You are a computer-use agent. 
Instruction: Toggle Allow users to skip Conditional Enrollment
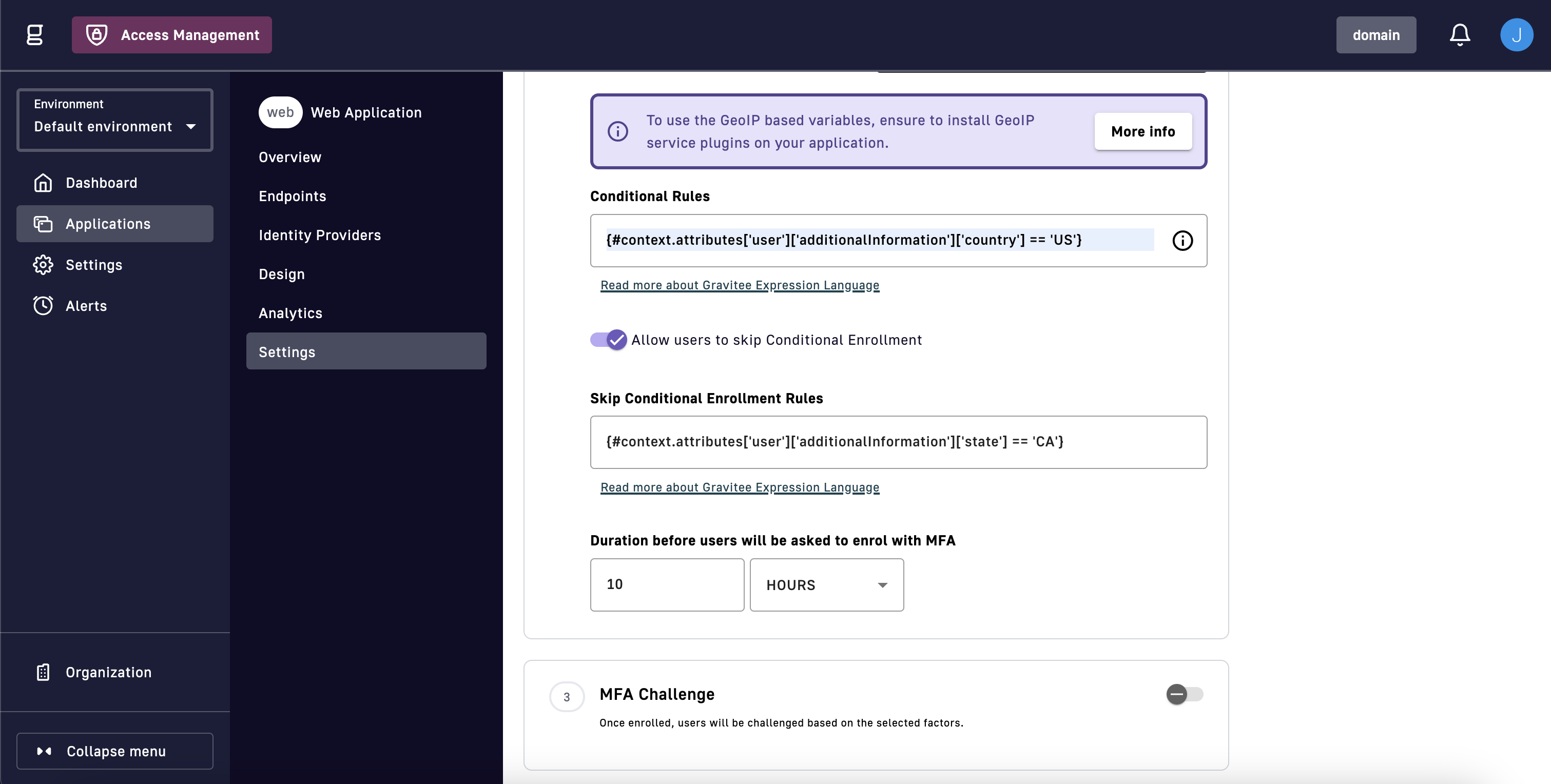coord(608,340)
